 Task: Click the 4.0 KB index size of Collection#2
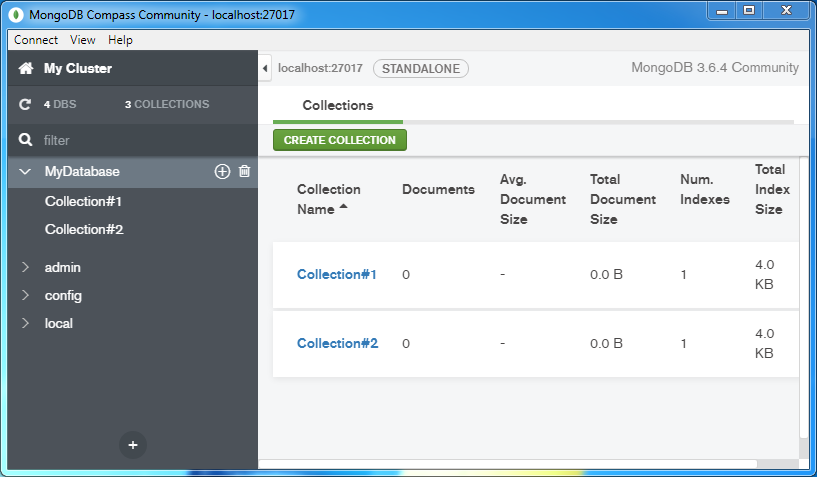[765, 343]
